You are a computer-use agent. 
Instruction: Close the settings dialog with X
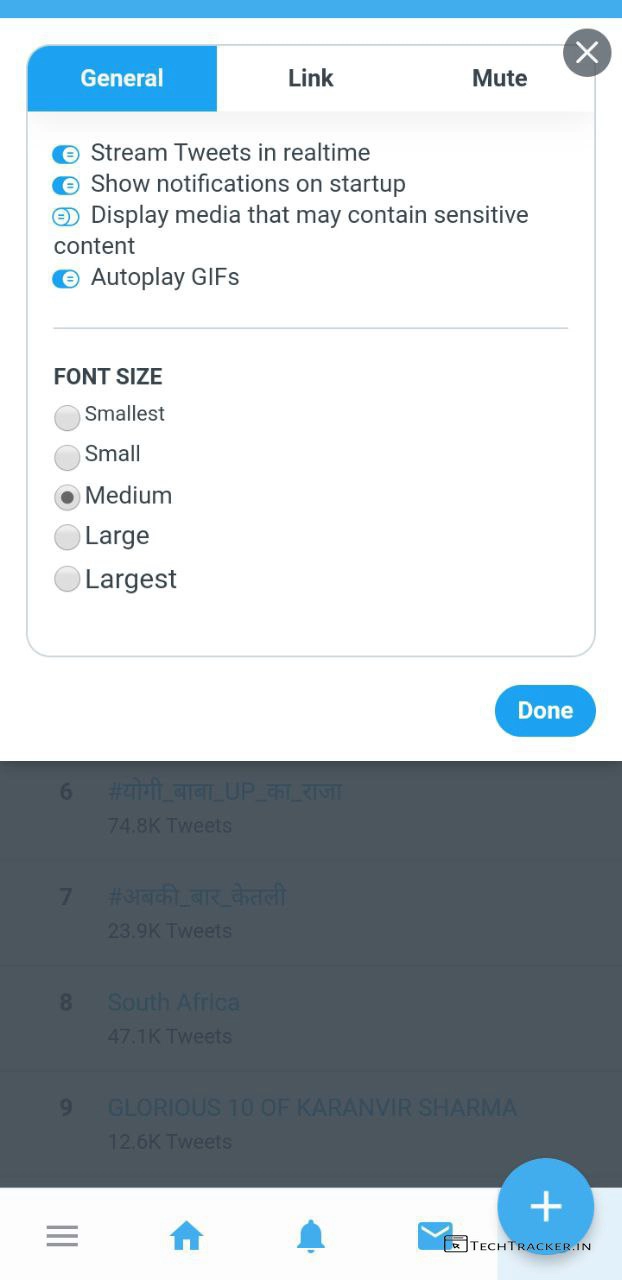pos(587,53)
